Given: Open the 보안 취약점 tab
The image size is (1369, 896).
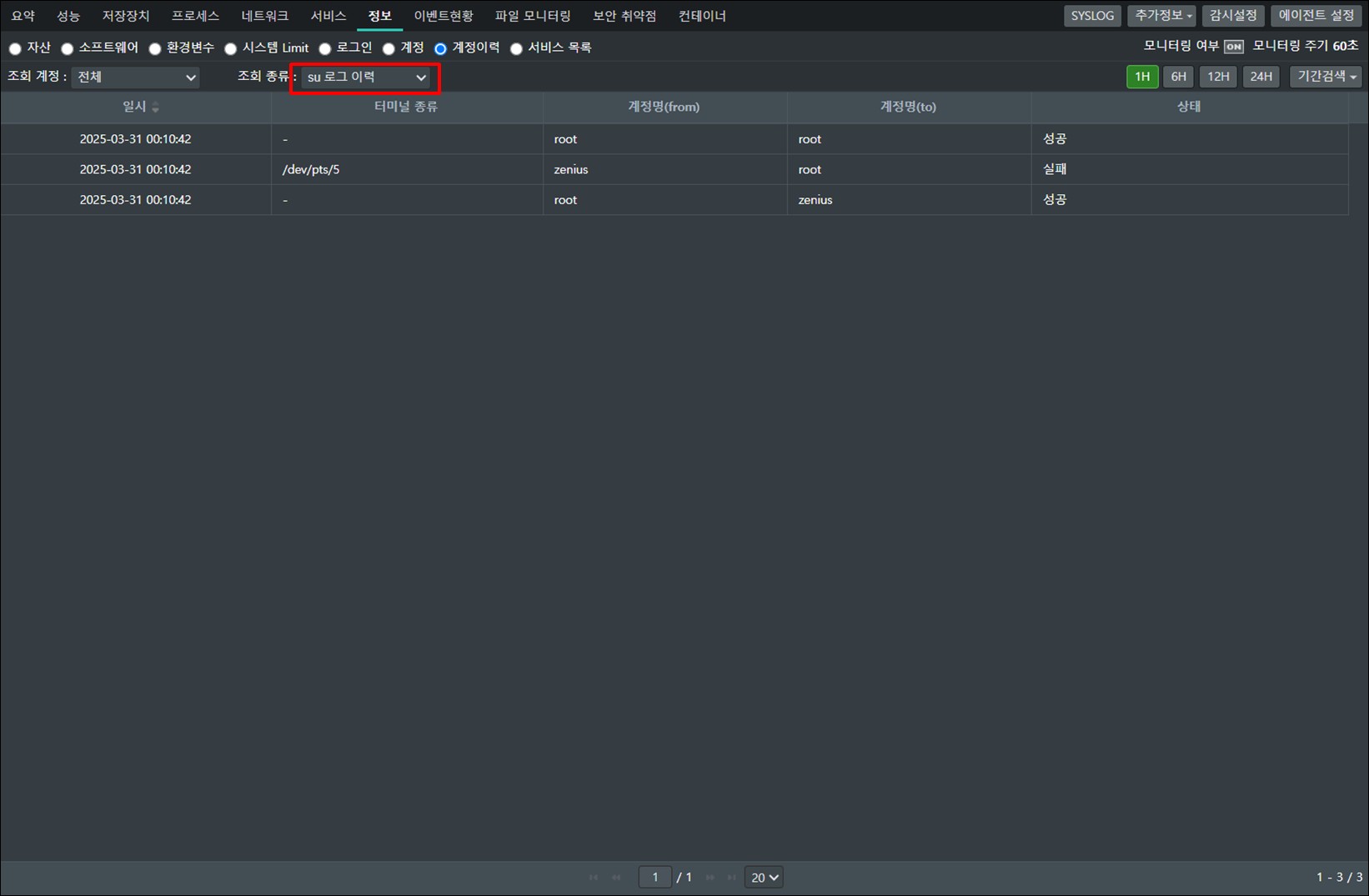Looking at the screenshot, I should click(624, 16).
